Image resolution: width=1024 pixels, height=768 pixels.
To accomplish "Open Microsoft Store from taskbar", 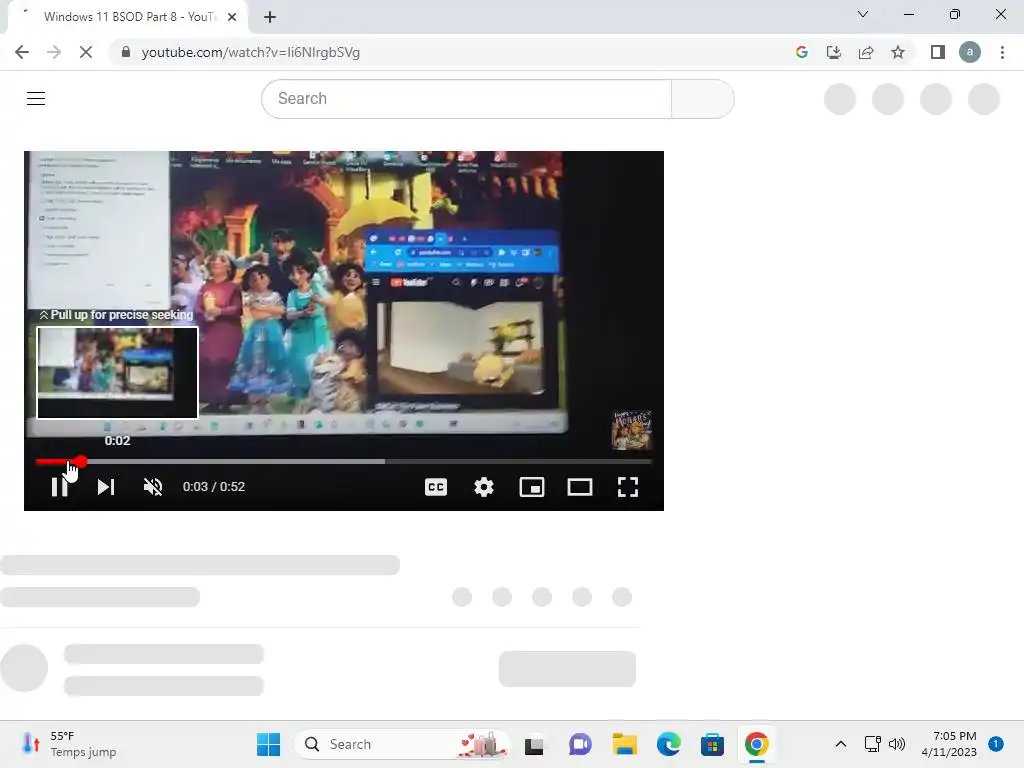I will [x=712, y=744].
